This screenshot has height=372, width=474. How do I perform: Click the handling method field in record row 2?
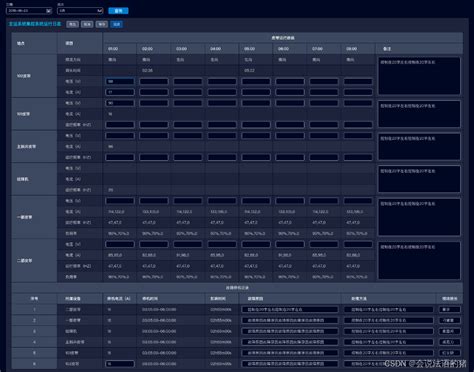pos(389,320)
